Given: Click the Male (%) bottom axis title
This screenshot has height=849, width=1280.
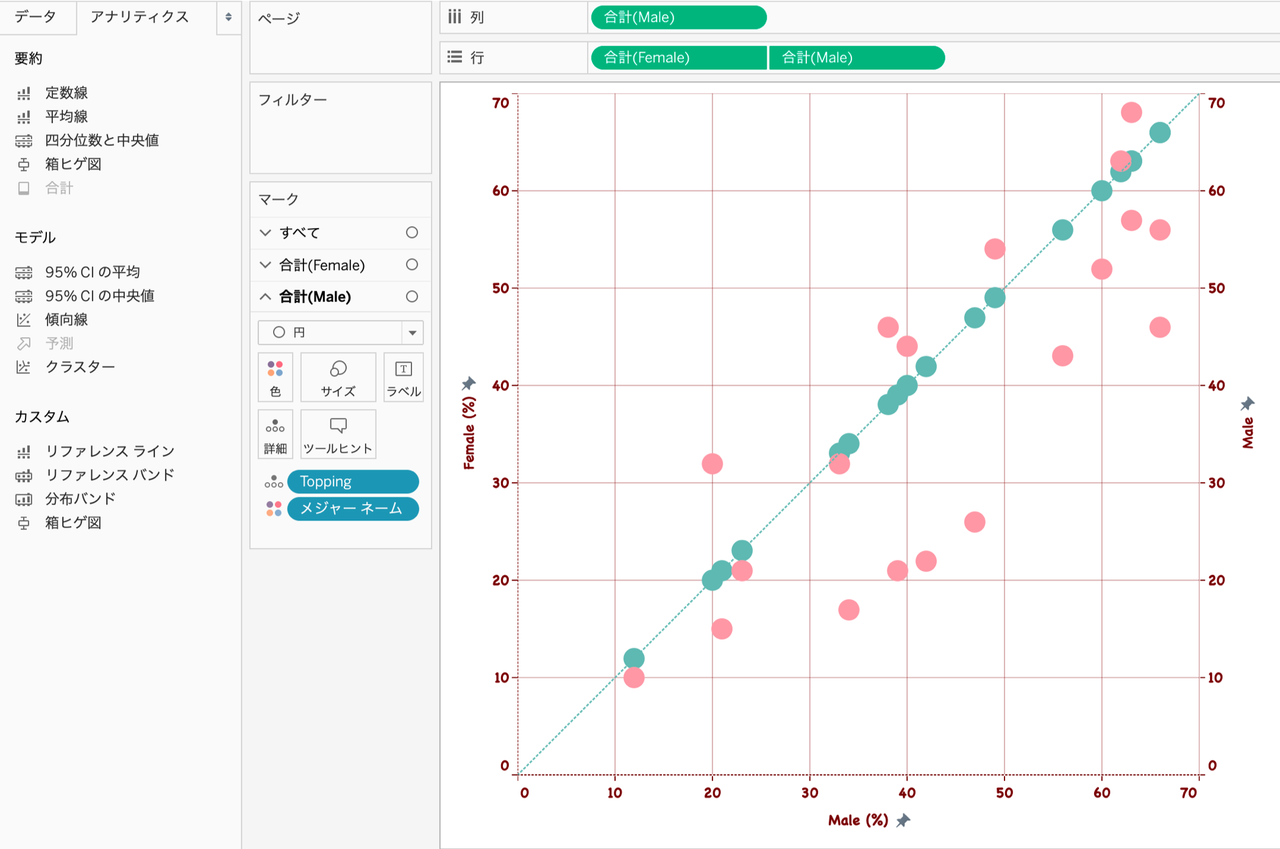Looking at the screenshot, I should [x=858, y=821].
